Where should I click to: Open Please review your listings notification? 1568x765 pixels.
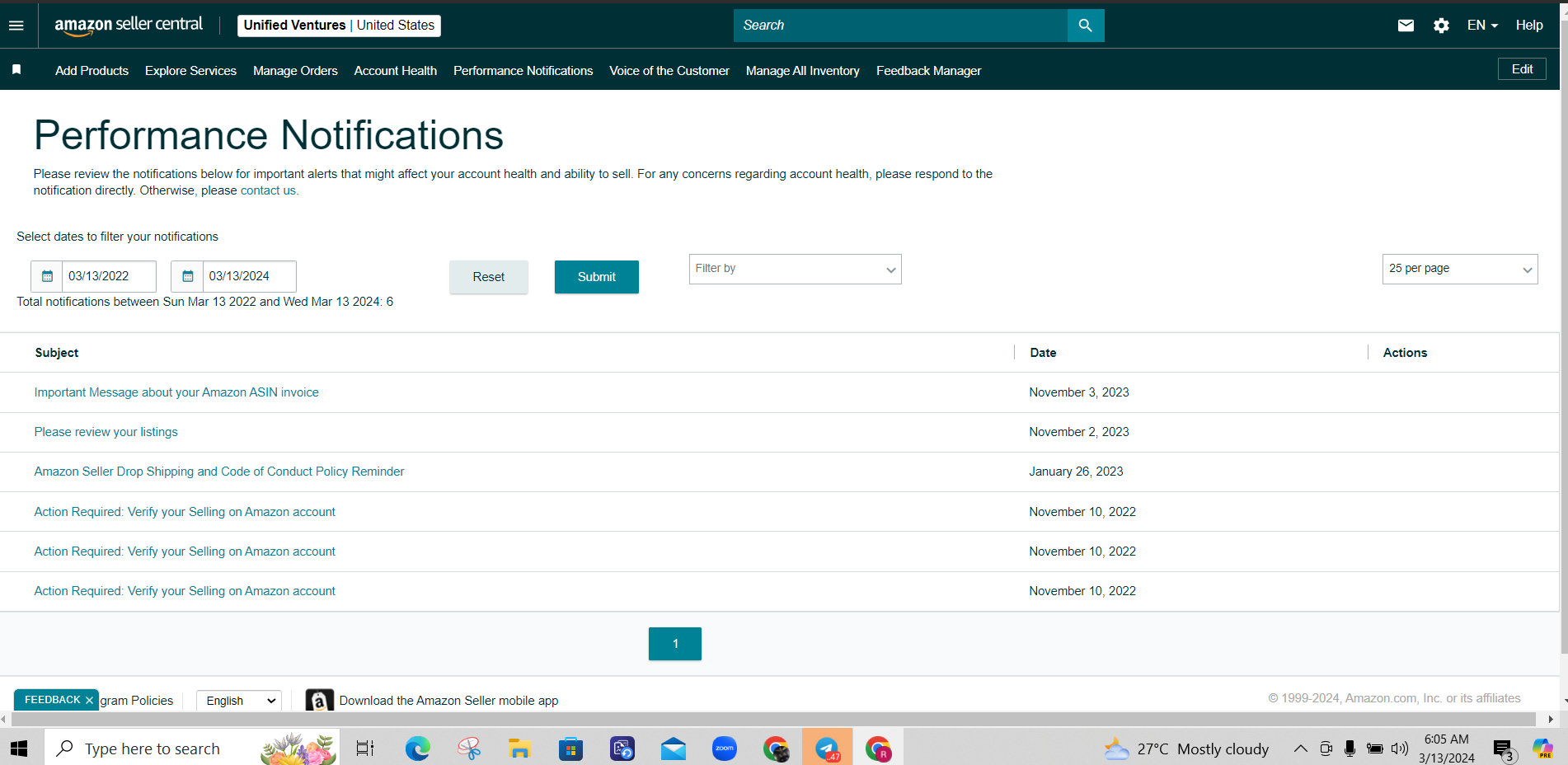[x=106, y=432]
